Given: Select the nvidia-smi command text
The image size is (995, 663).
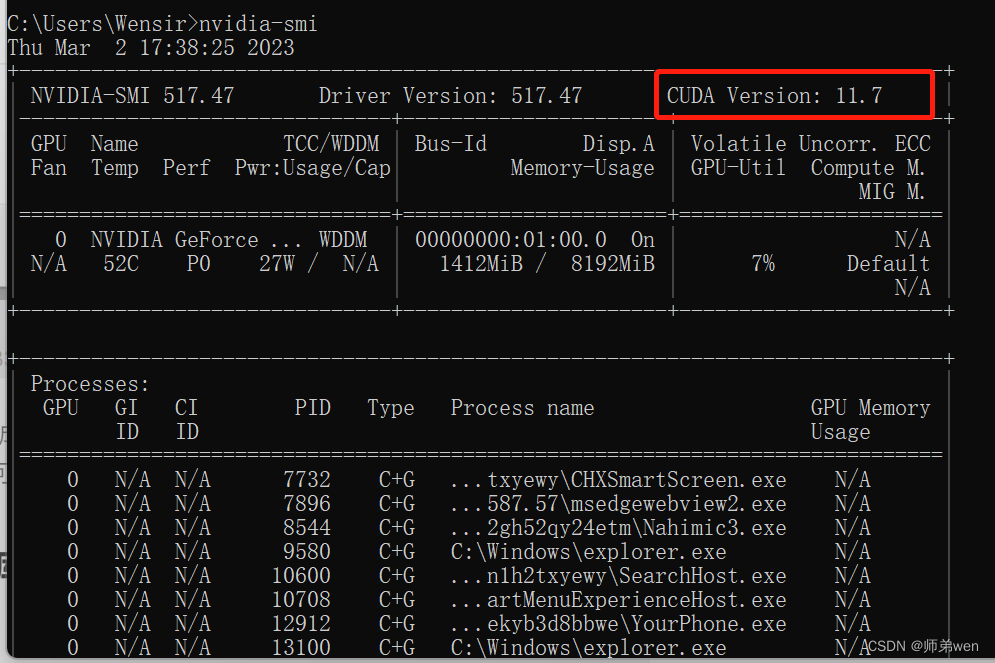Looking at the screenshot, I should (258, 24).
